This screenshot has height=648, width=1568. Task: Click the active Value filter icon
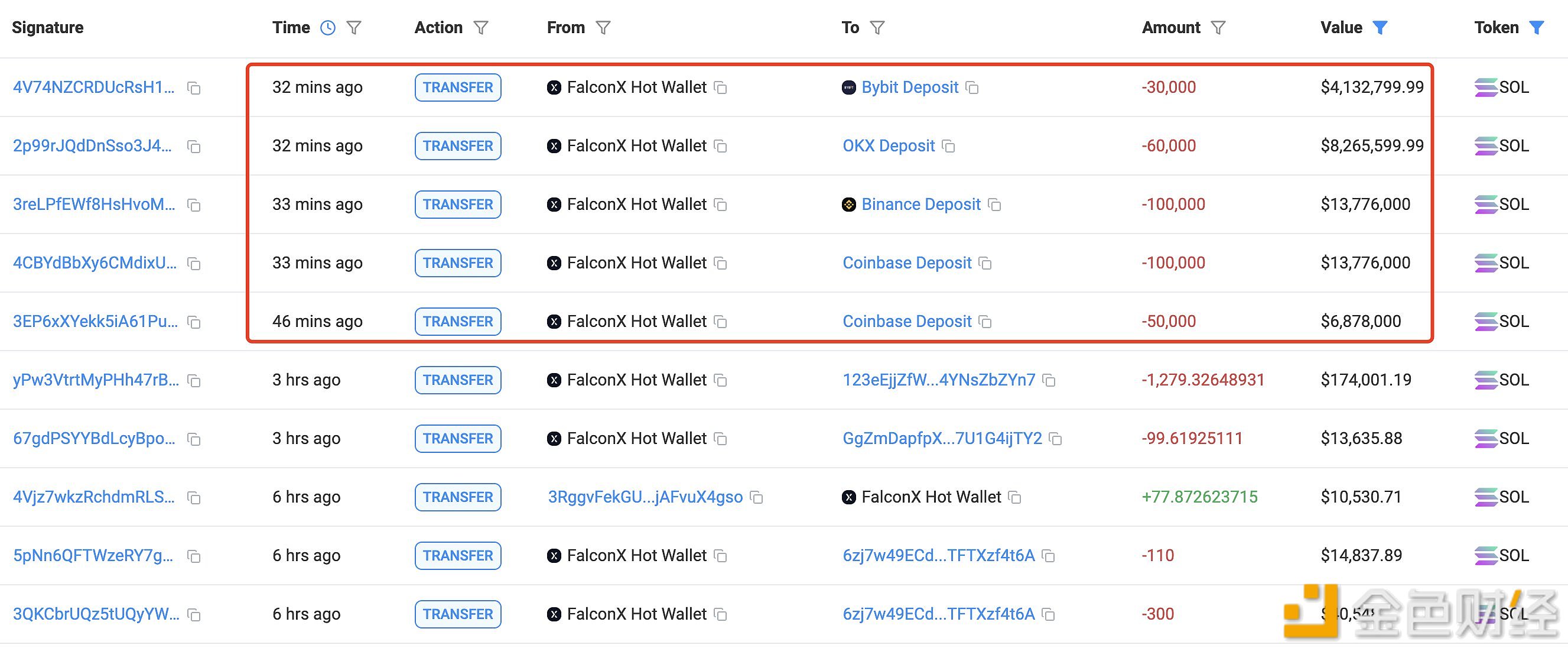point(1380,28)
